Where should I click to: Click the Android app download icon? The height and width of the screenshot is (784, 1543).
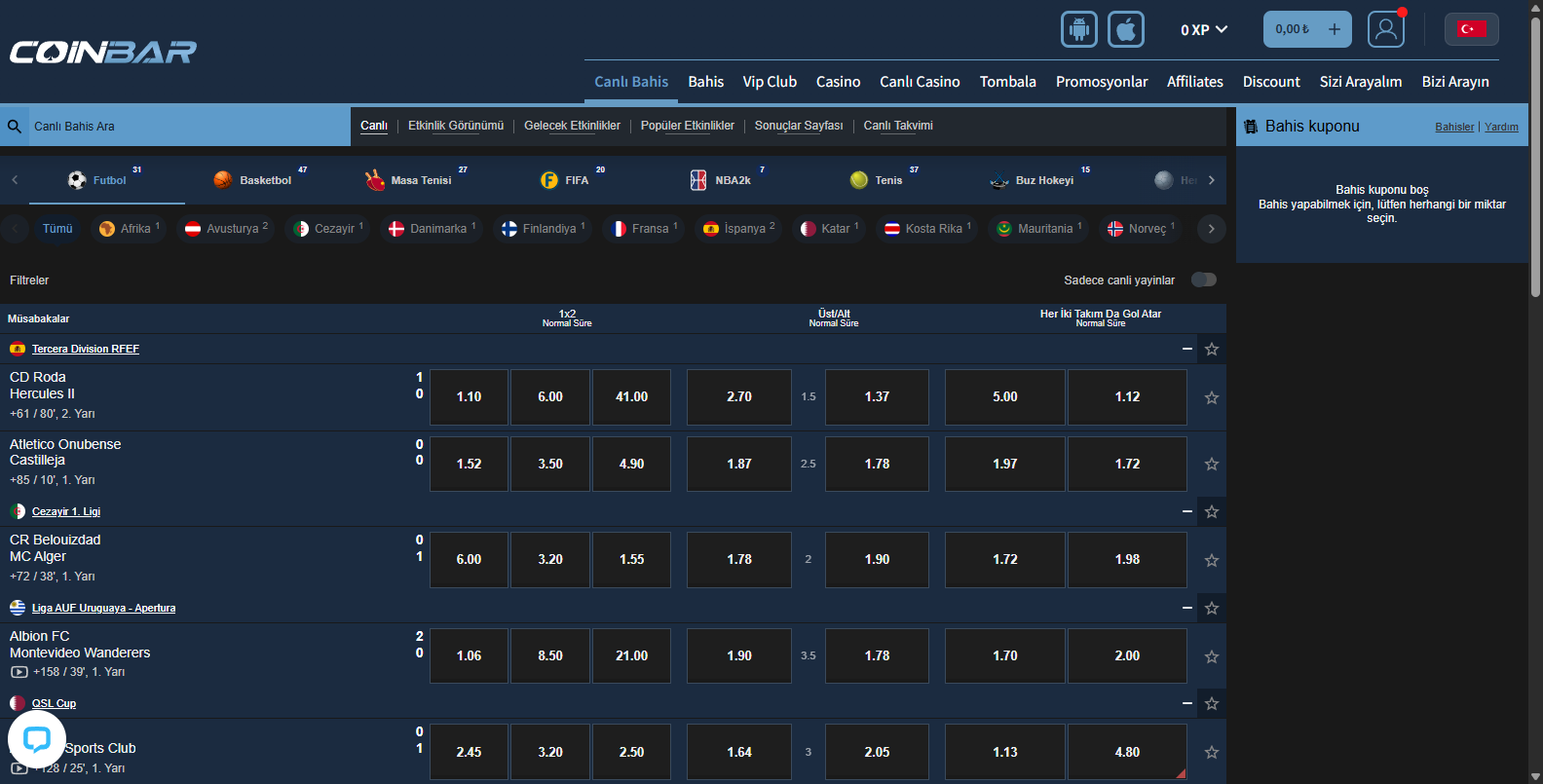point(1078,29)
